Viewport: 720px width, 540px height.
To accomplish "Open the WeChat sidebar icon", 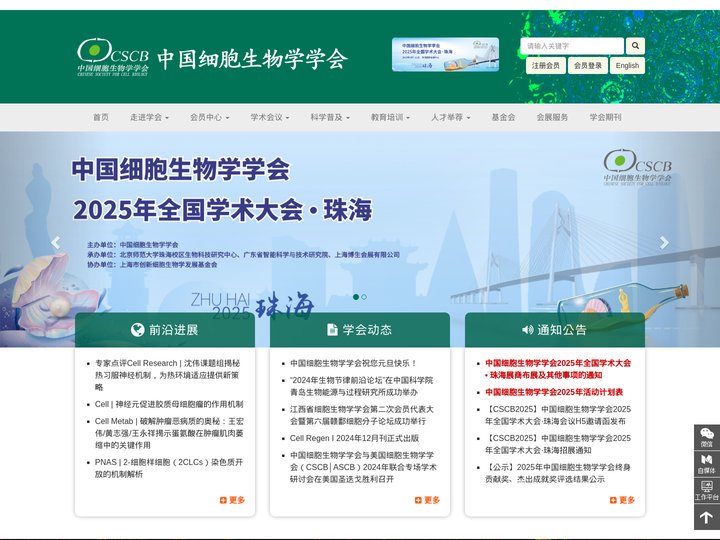I will pyautogui.click(x=707, y=437).
